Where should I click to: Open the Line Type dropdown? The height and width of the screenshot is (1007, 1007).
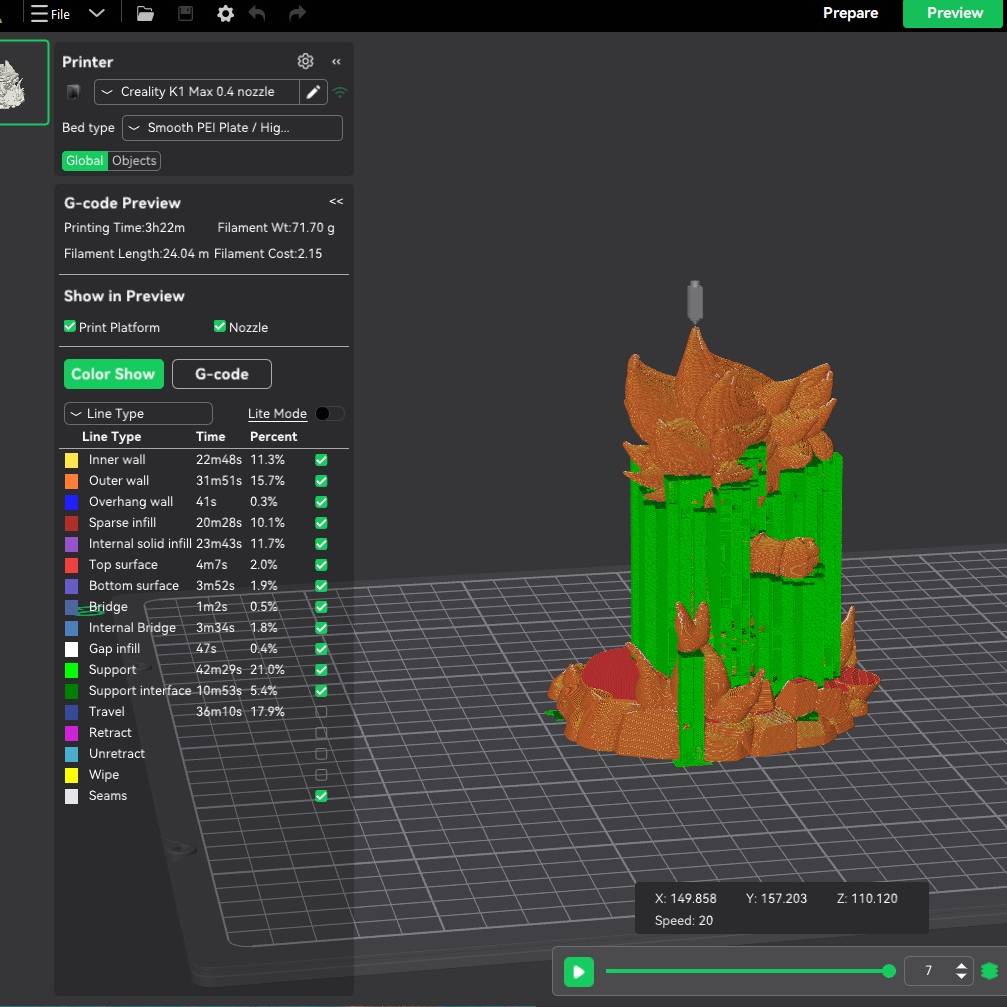coord(137,413)
